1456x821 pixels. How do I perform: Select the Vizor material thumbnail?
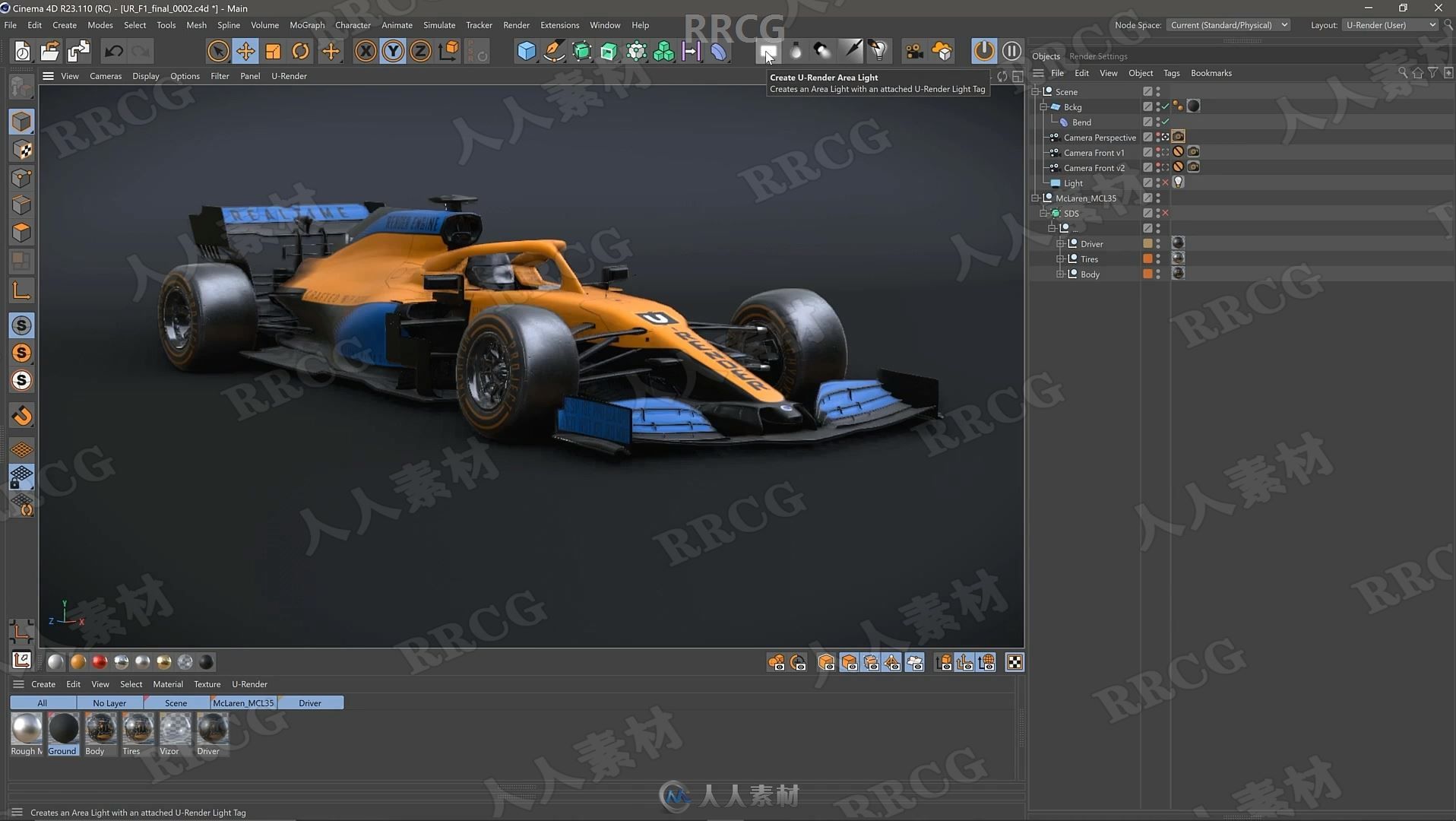coord(175,734)
